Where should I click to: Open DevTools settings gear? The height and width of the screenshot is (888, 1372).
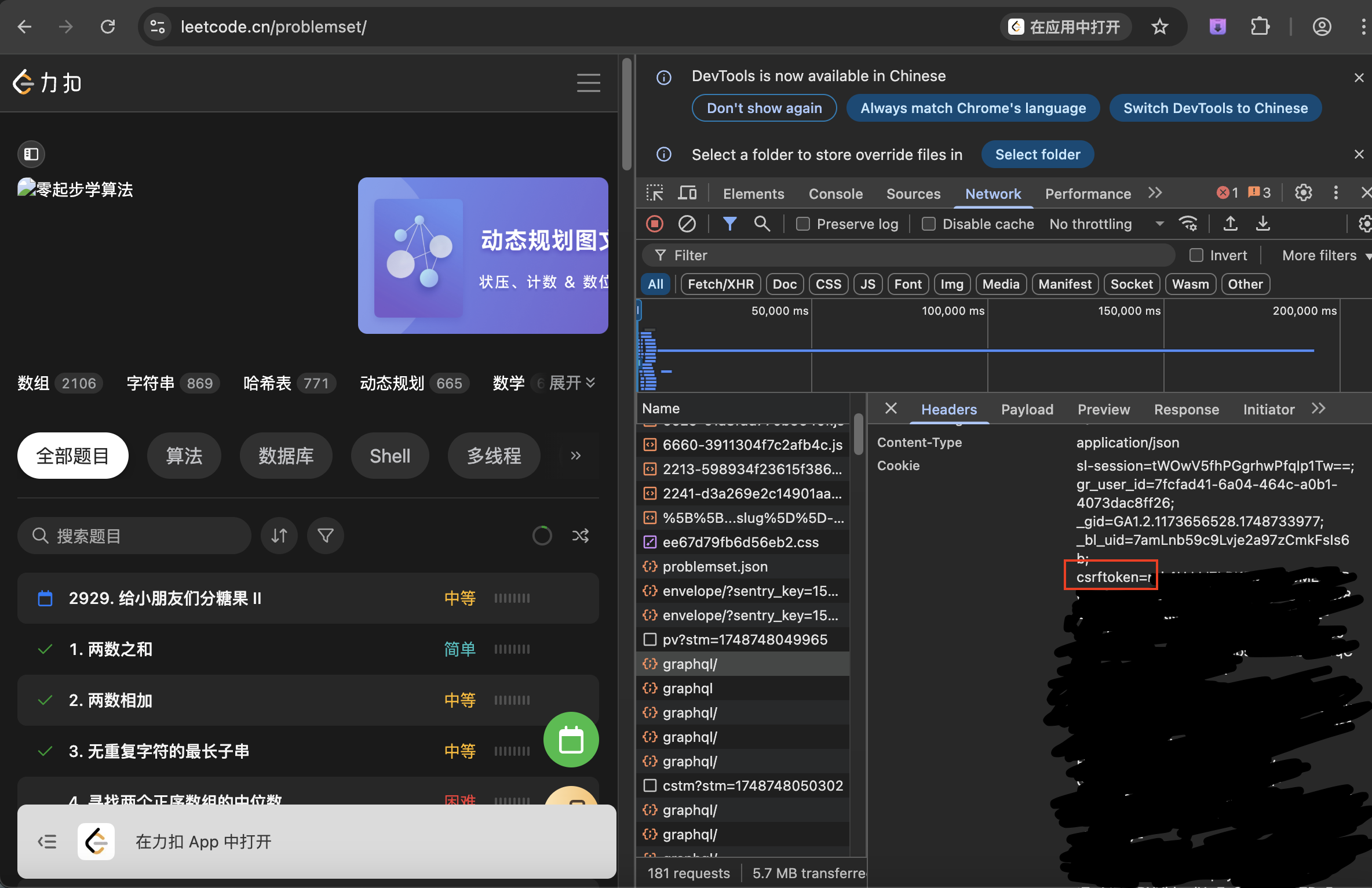click(1304, 192)
